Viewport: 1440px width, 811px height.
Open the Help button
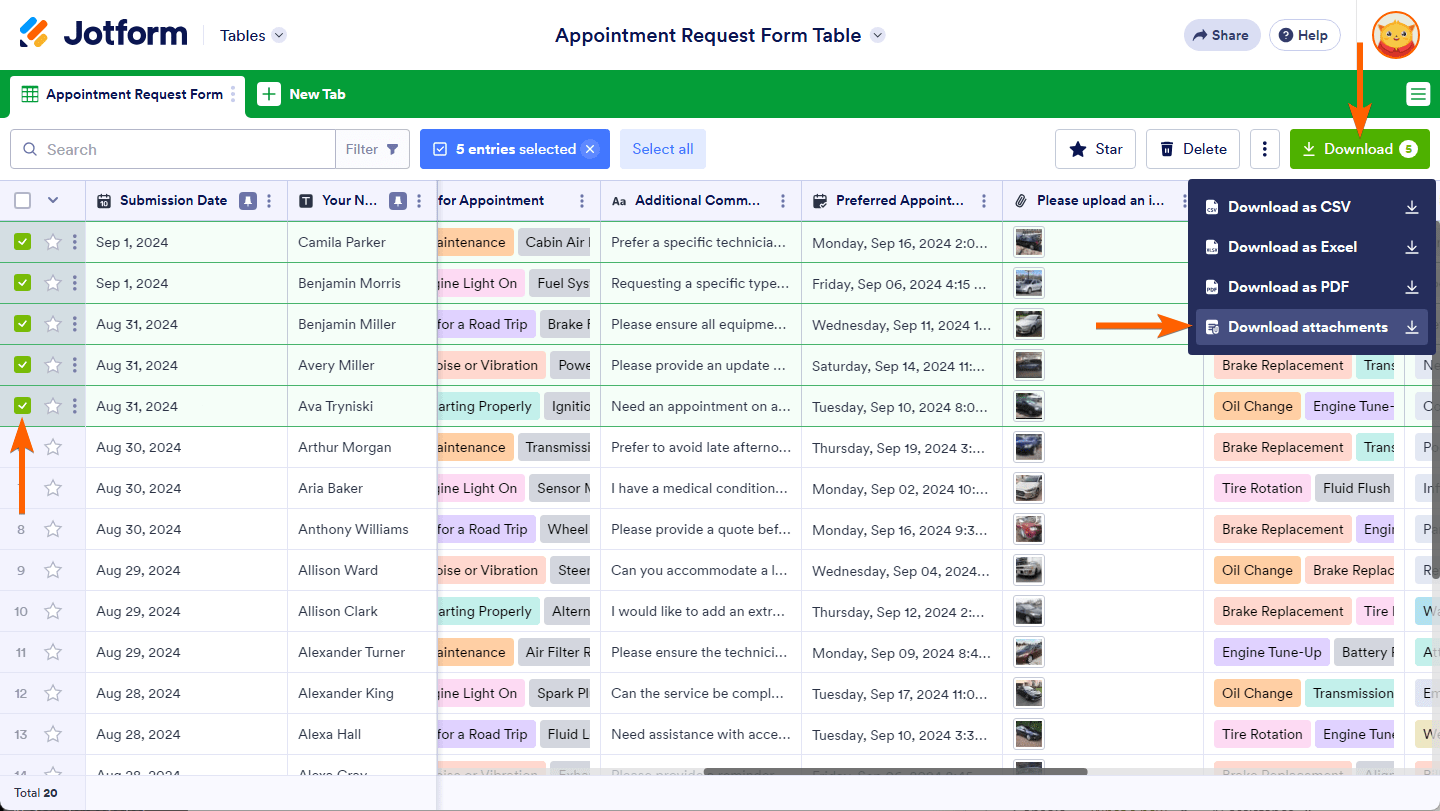[1304, 35]
